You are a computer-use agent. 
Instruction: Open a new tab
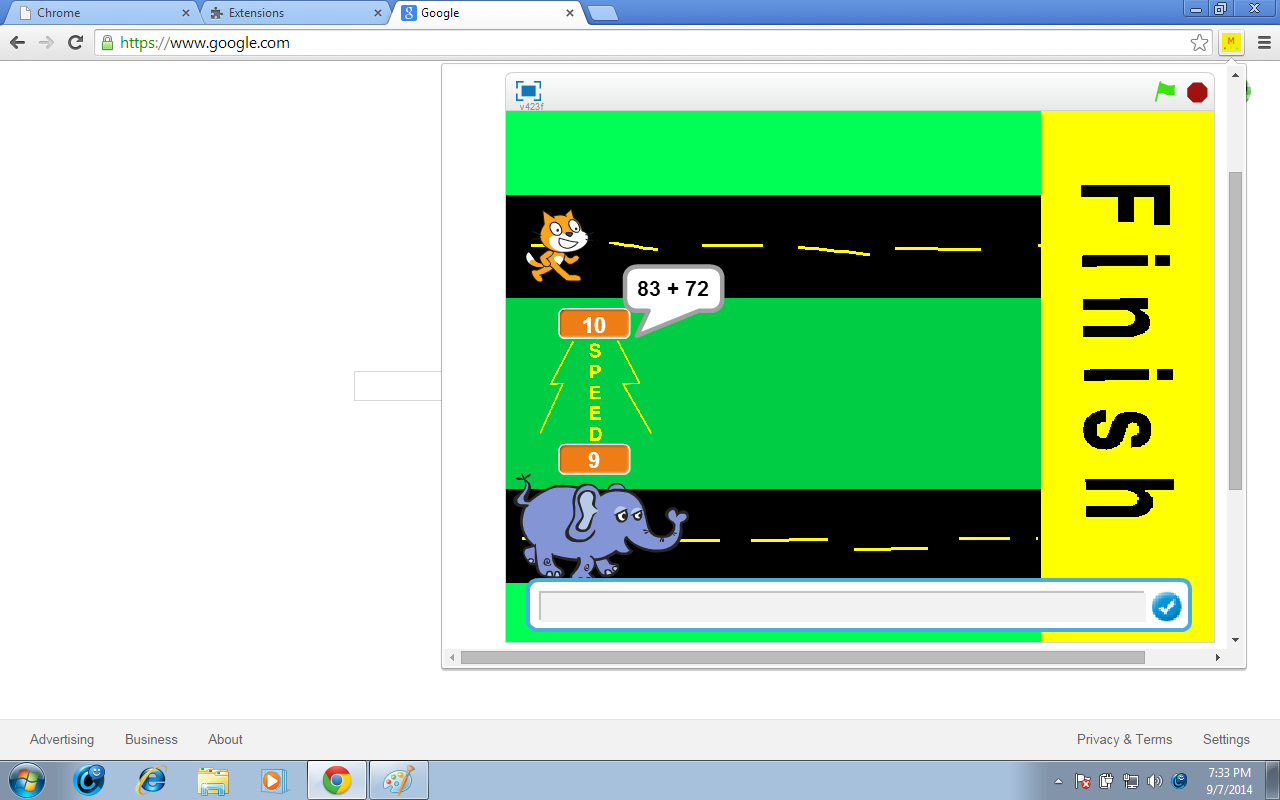[603, 13]
